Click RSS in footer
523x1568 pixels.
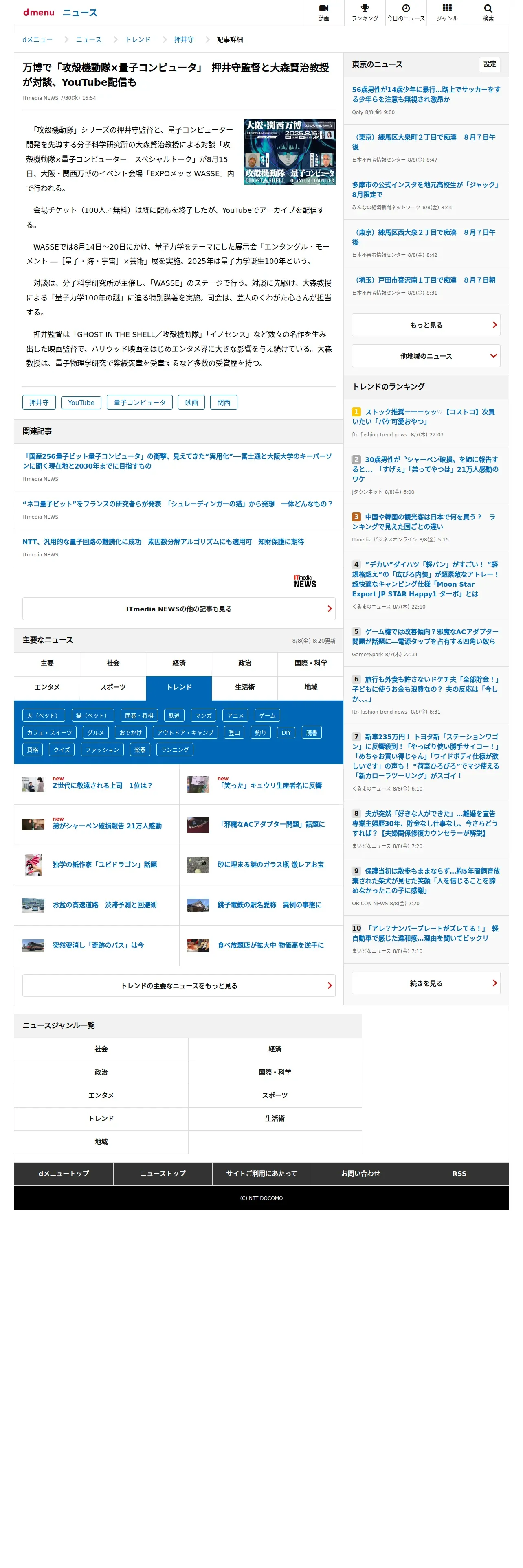point(459,1174)
